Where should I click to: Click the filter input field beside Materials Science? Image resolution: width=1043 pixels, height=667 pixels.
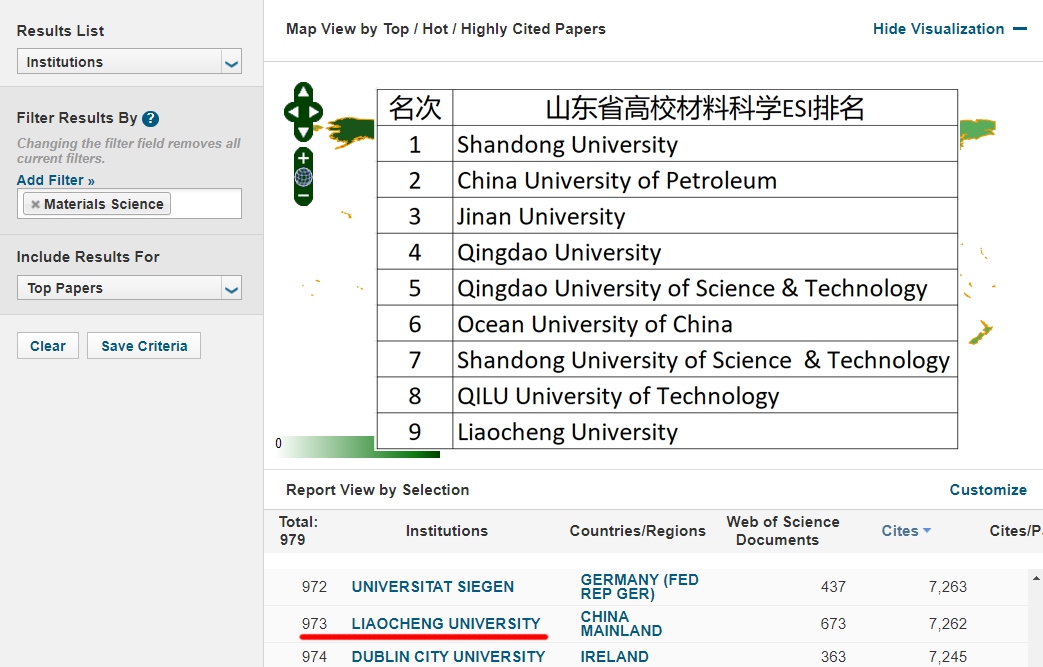[x=205, y=204]
